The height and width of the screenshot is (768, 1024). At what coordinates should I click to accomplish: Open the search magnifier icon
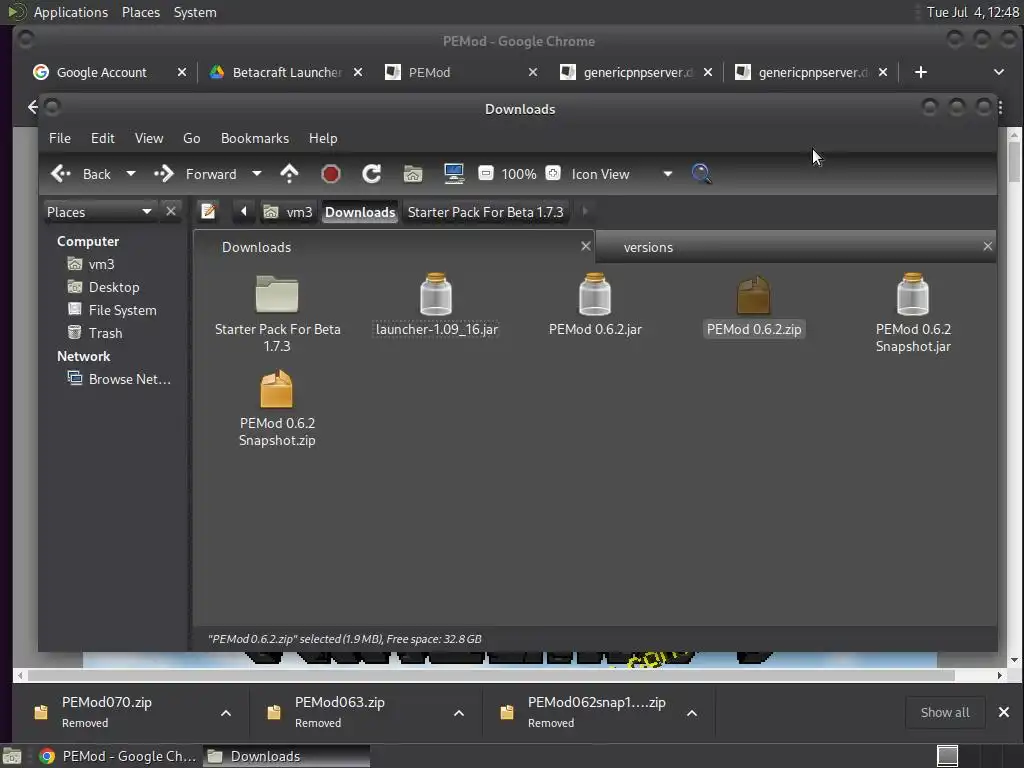[x=701, y=173]
